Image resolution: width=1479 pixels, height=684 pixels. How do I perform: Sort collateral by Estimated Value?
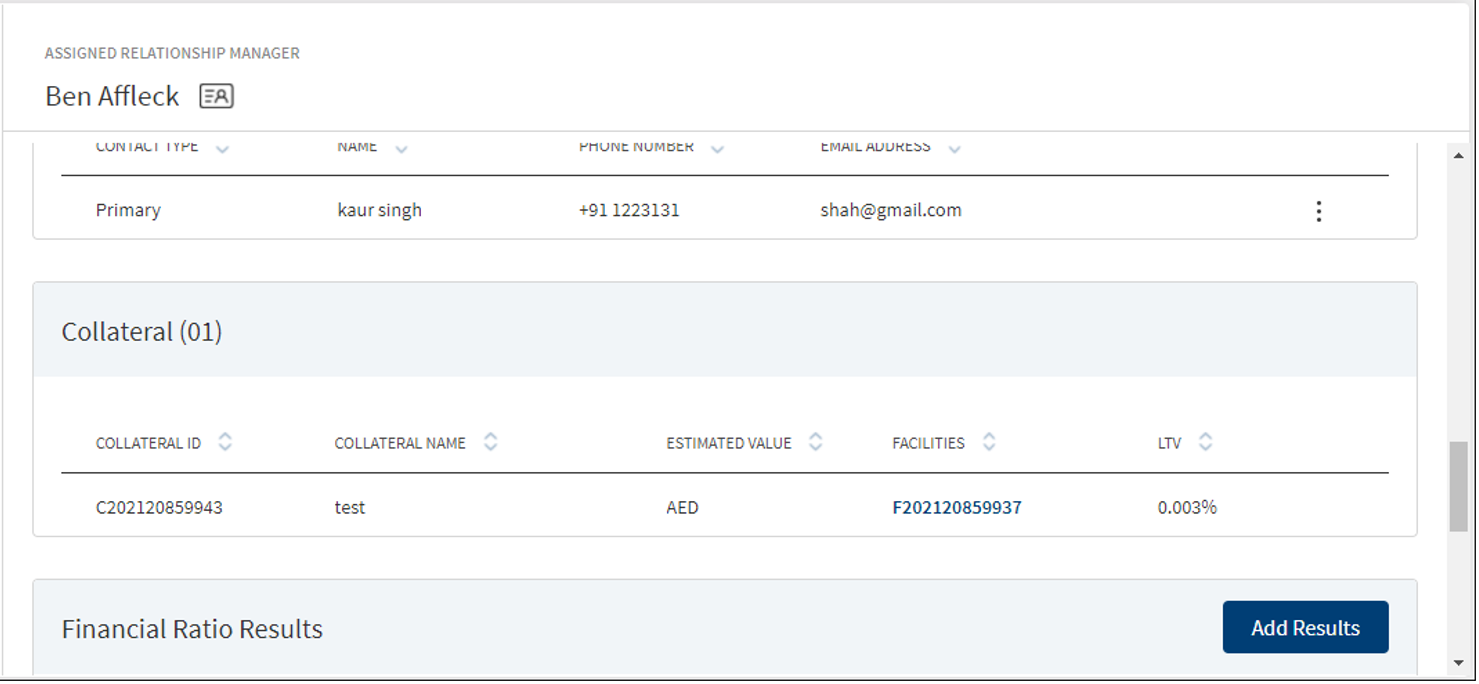click(816, 442)
